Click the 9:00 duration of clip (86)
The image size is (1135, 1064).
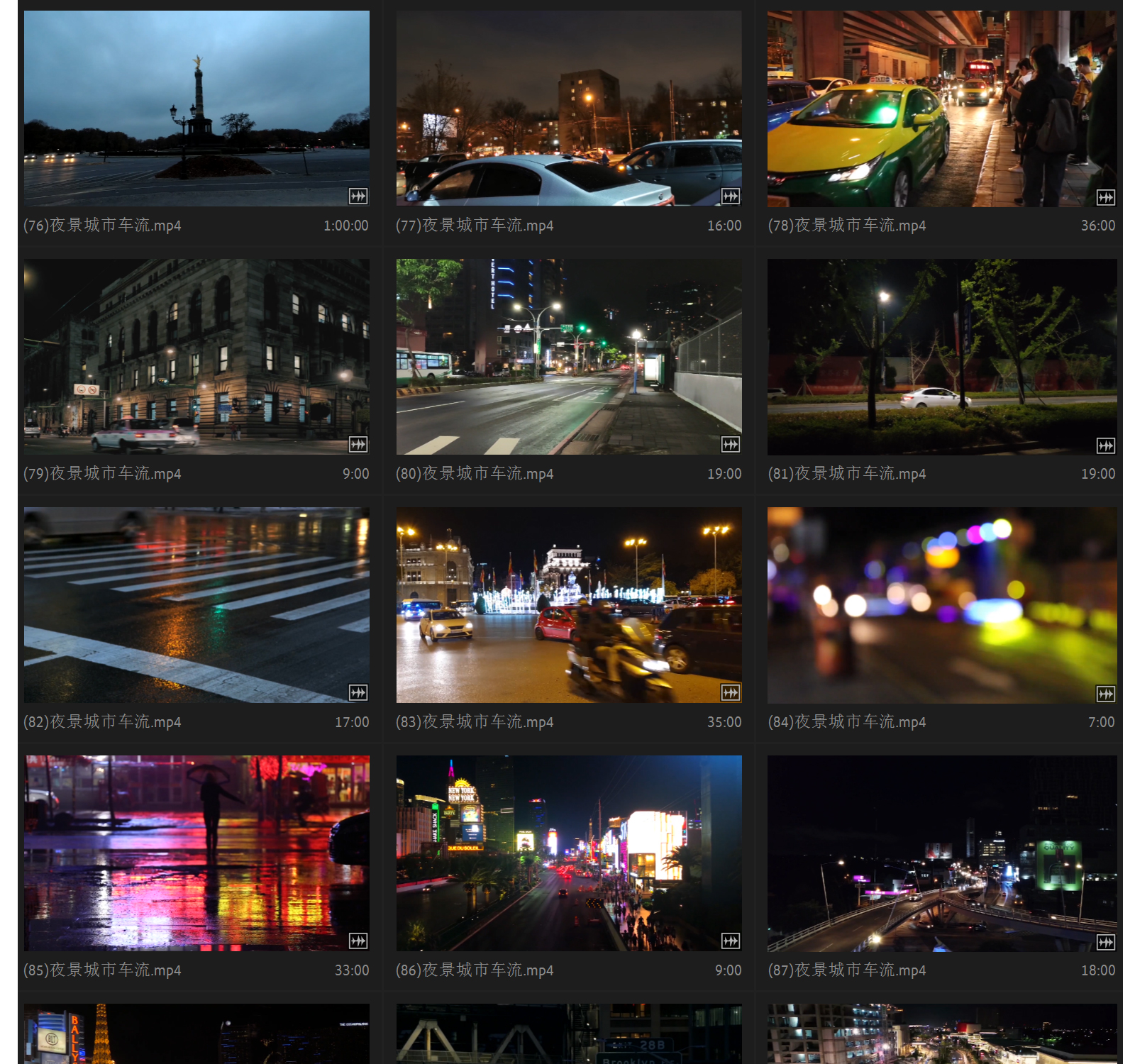coord(729,970)
